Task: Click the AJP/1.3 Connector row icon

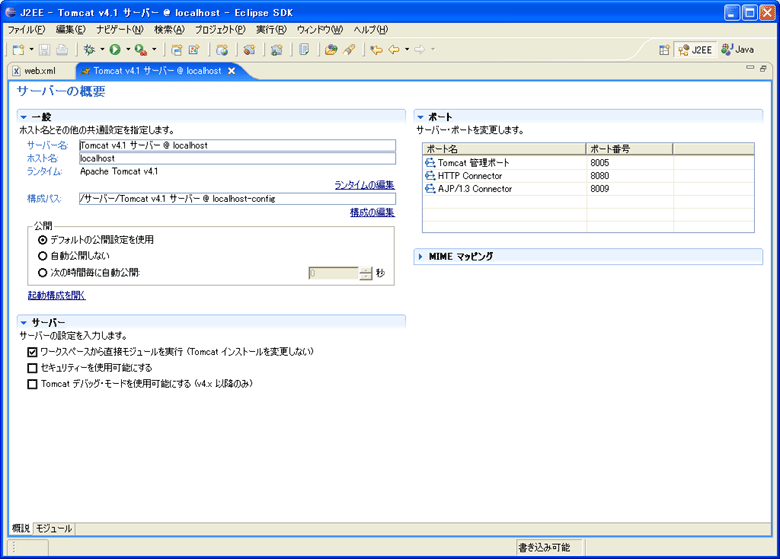Action: pos(430,188)
